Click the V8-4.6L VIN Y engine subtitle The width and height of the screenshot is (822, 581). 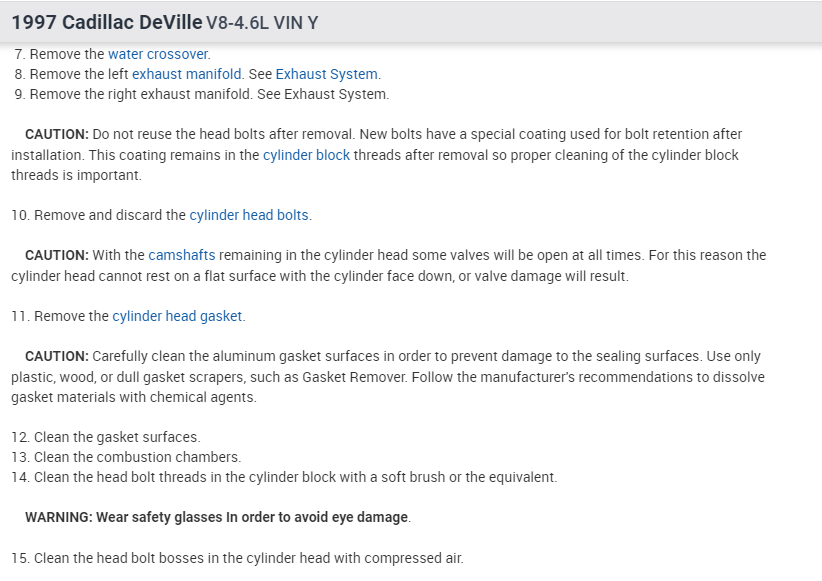click(263, 22)
